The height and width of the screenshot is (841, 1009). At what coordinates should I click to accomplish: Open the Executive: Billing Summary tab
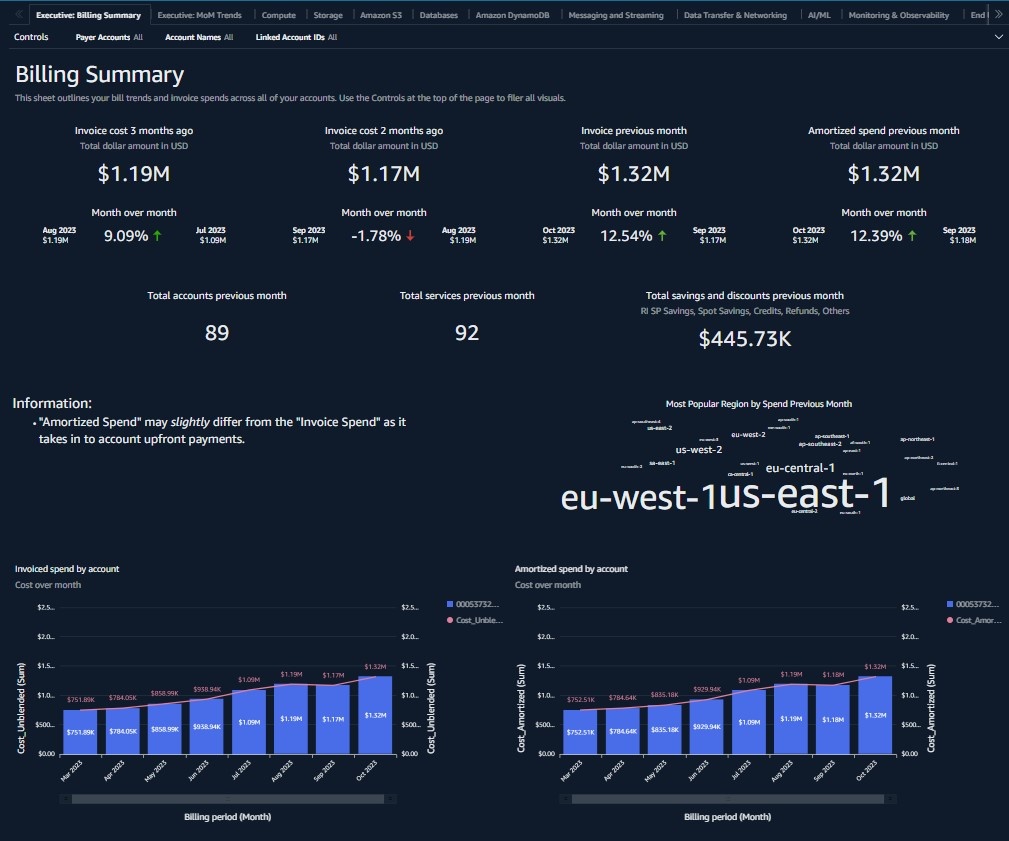(88, 15)
